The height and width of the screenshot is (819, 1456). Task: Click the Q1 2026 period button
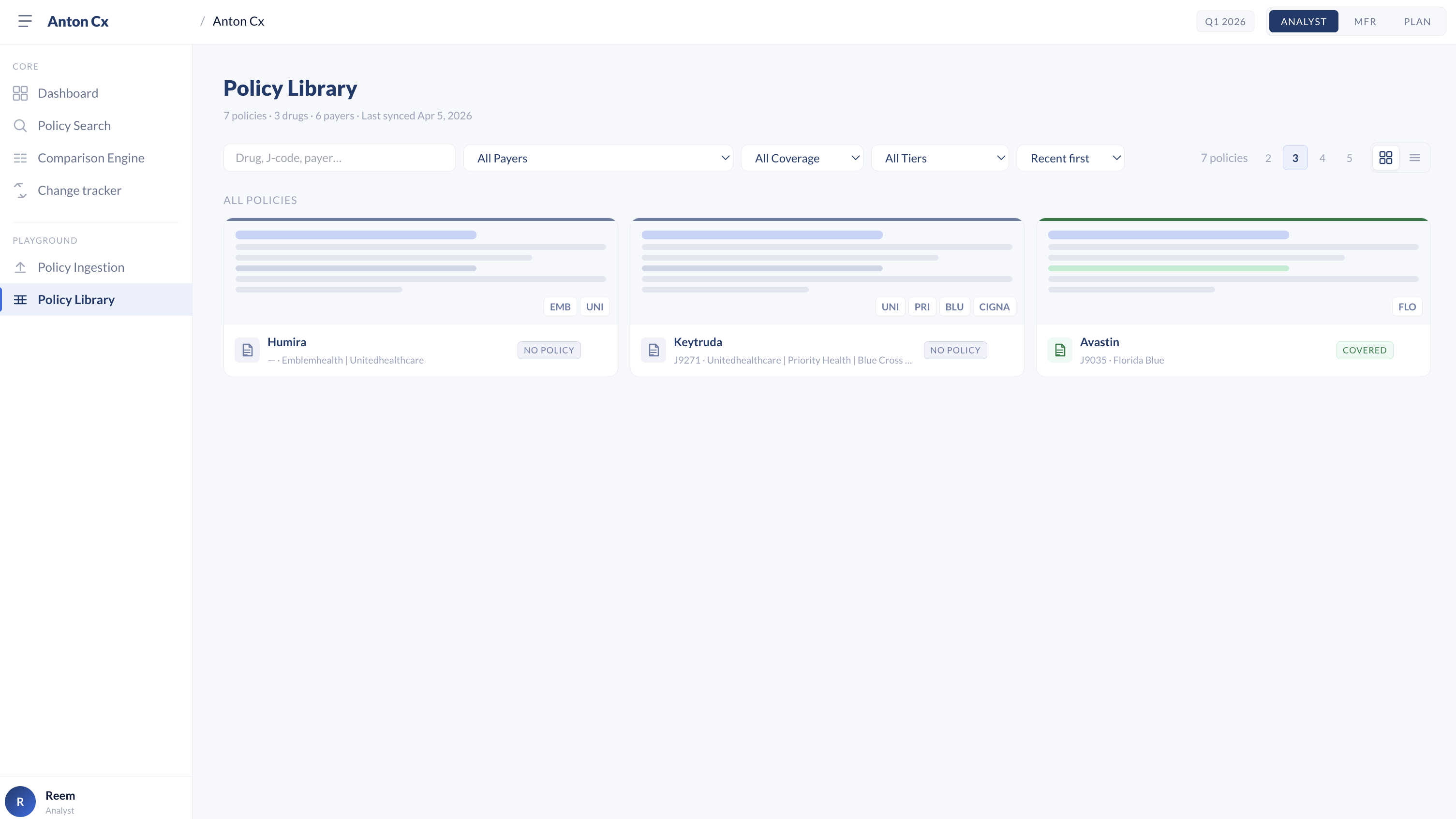click(1225, 21)
